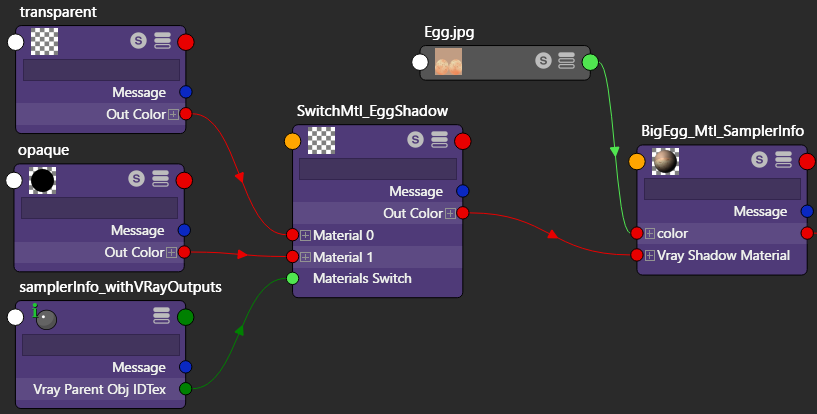
Task: Click filter field on opaque node
Action: point(100,208)
